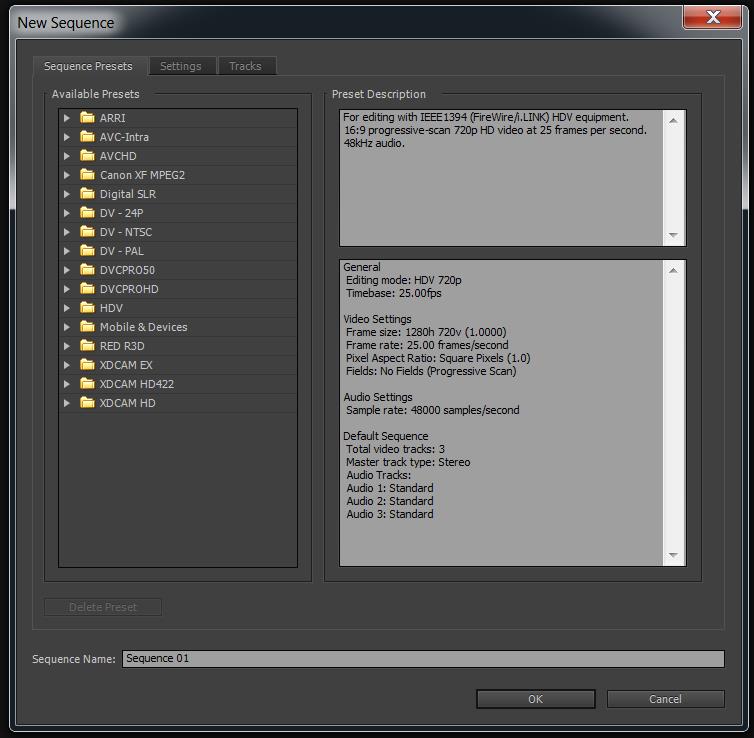Click the RED R3D folder icon
The height and width of the screenshot is (738, 754).
(87, 346)
